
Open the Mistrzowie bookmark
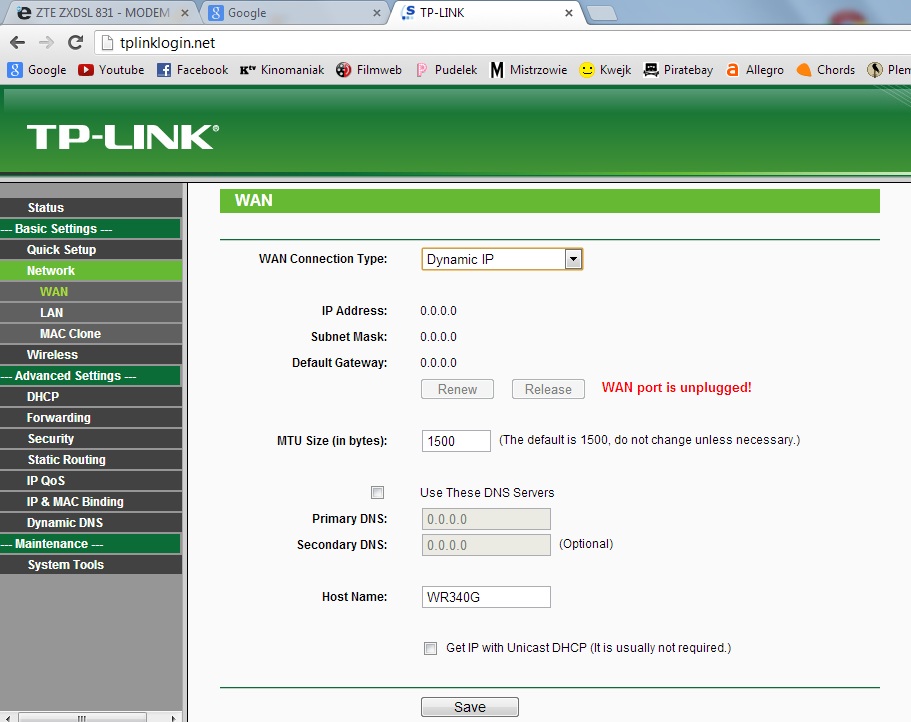[529, 70]
